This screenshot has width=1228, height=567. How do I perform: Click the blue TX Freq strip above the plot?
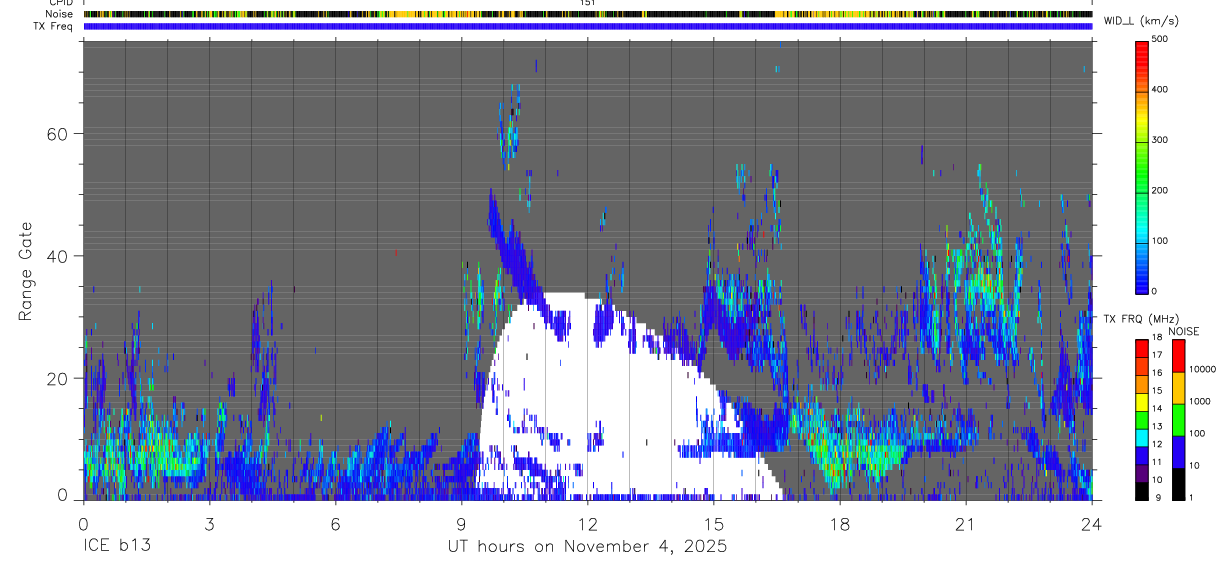[x=587, y=26]
